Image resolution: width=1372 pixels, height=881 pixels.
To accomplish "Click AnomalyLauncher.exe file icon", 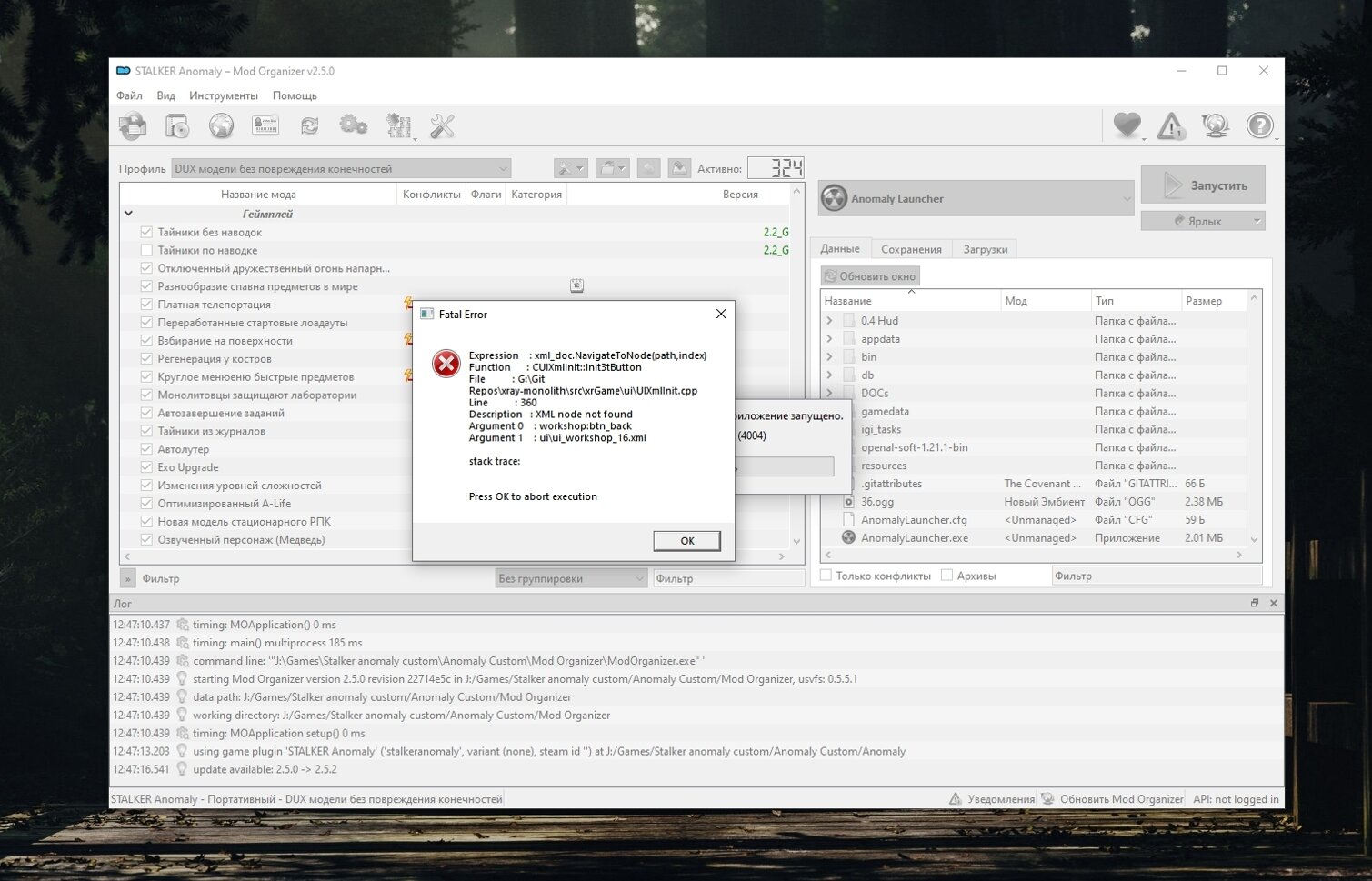I will (848, 537).
